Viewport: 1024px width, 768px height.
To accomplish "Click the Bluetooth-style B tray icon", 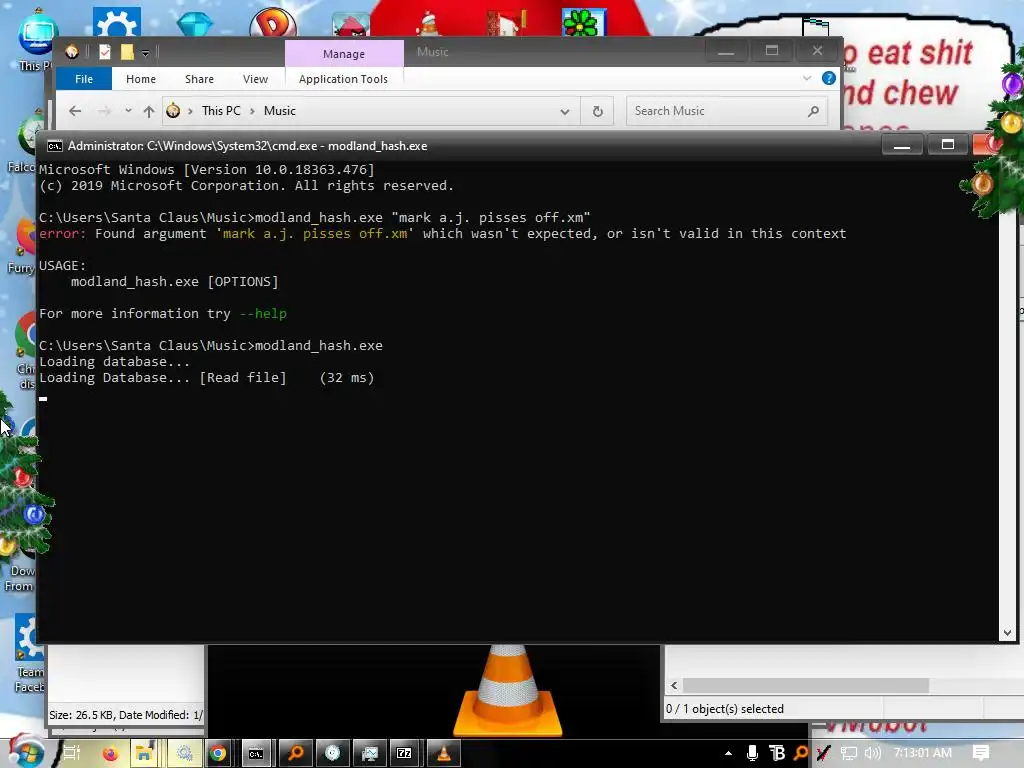I will point(777,753).
